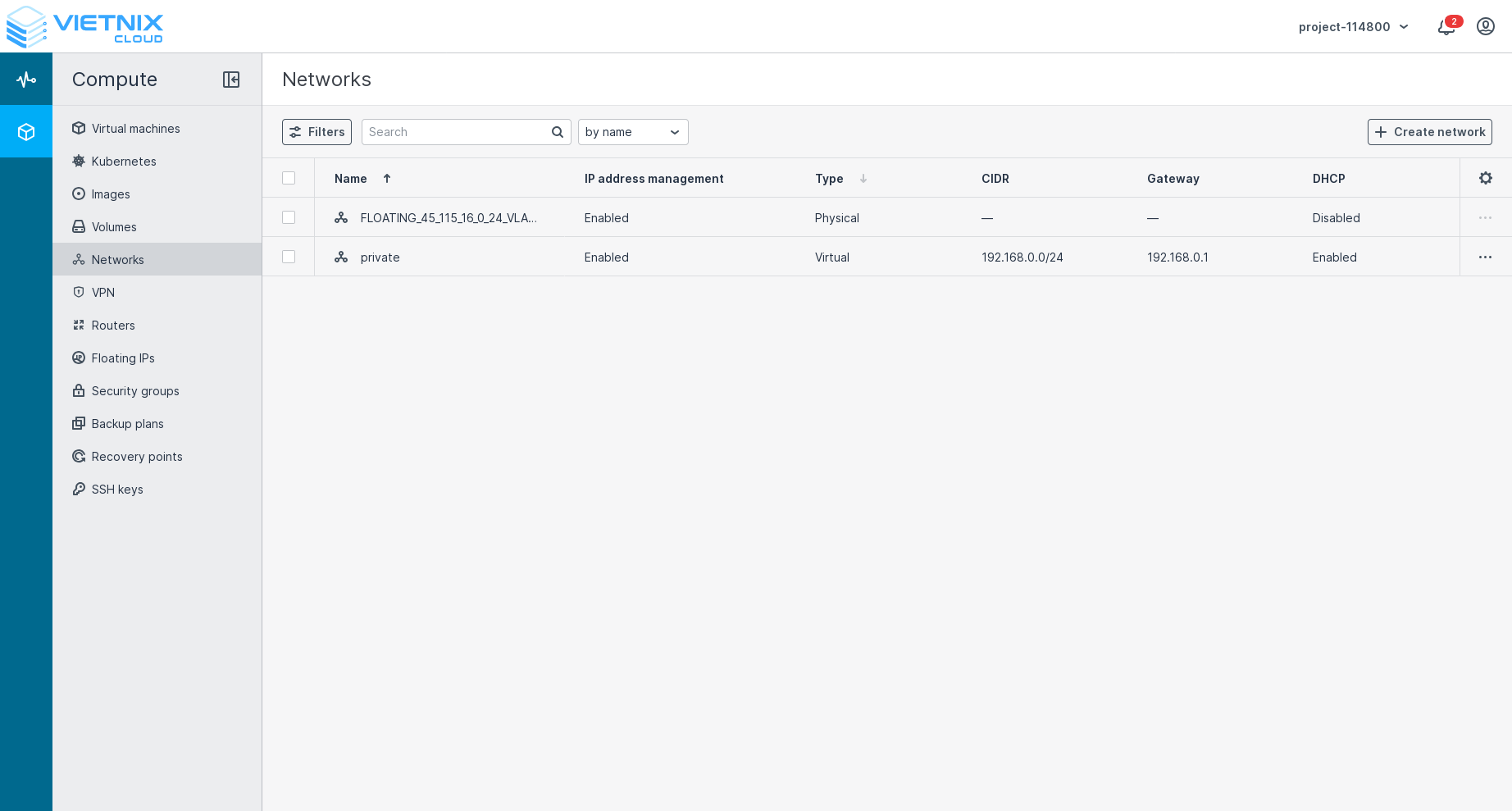The image size is (1512, 811).
Task: Check the private network row checkbox
Action: pos(289,257)
